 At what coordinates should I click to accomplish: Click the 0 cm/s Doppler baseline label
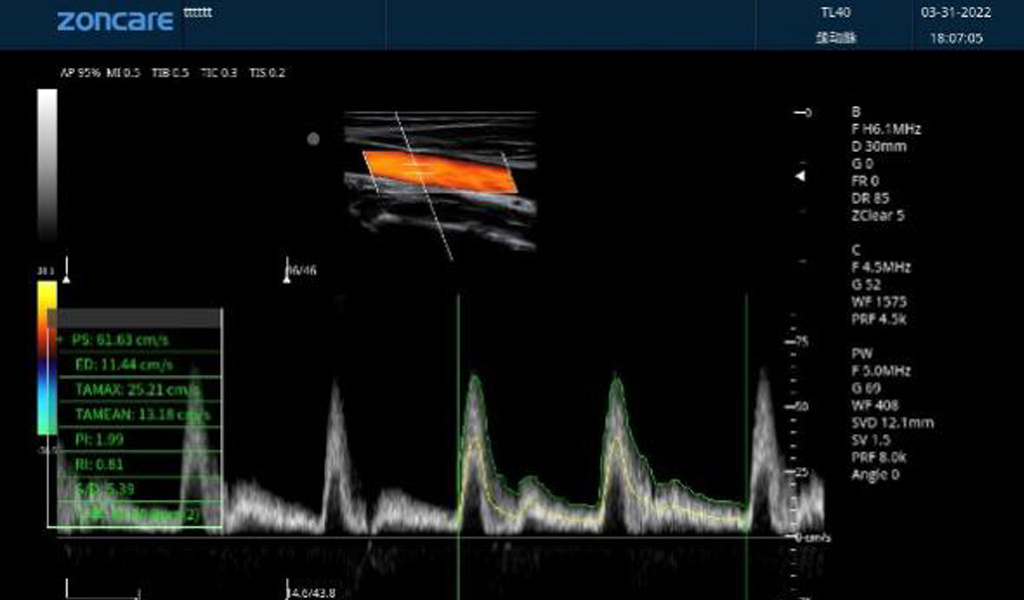click(815, 538)
